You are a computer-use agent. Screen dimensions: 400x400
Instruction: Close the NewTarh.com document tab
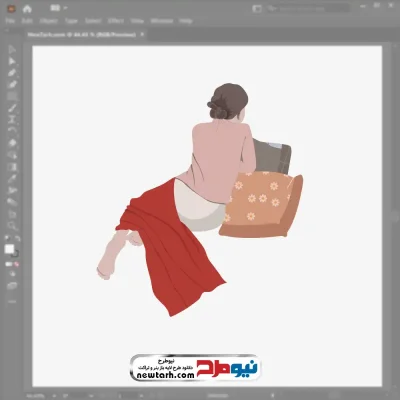[x=142, y=34]
